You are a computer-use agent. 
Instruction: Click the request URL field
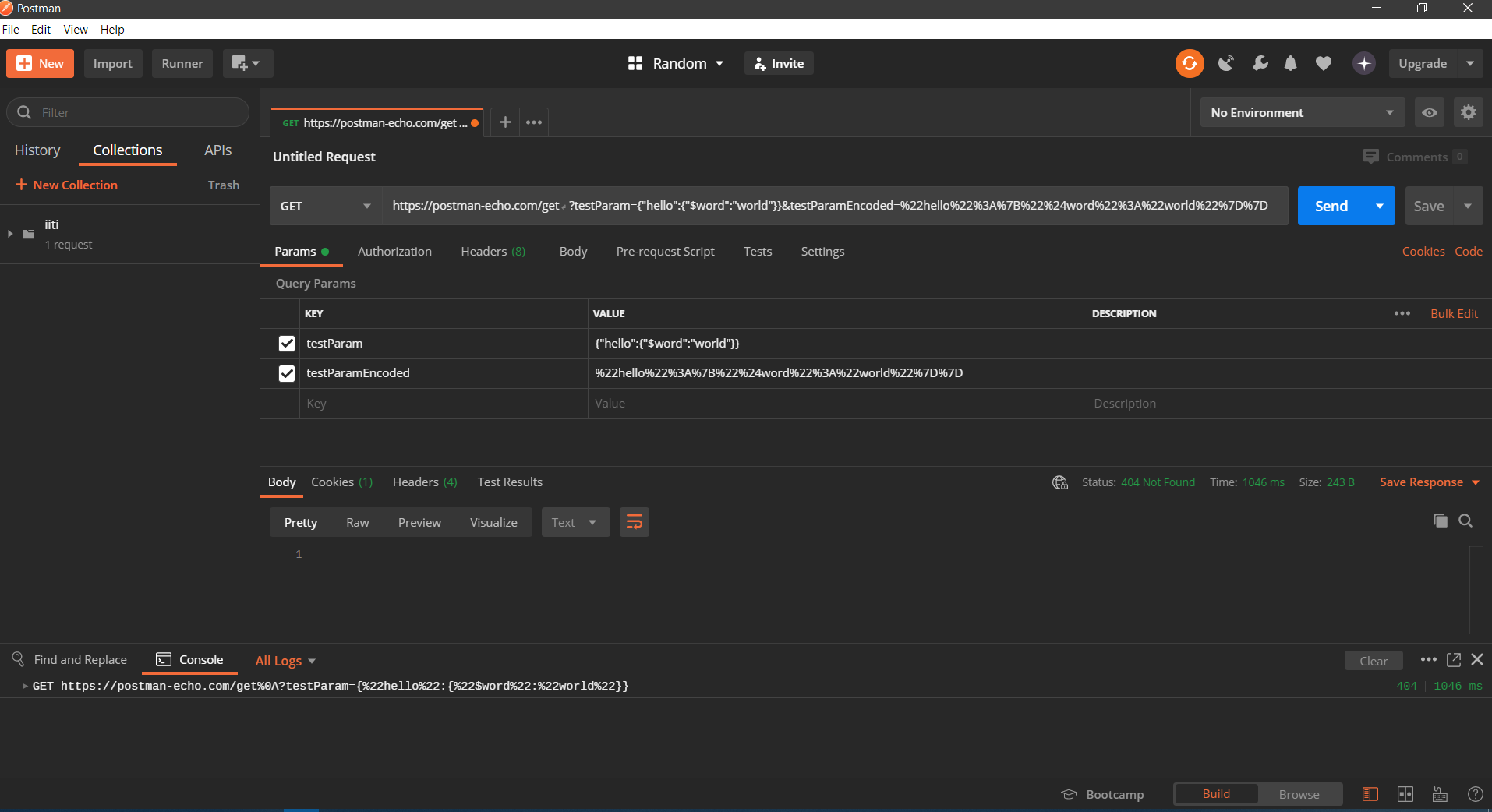[834, 206]
